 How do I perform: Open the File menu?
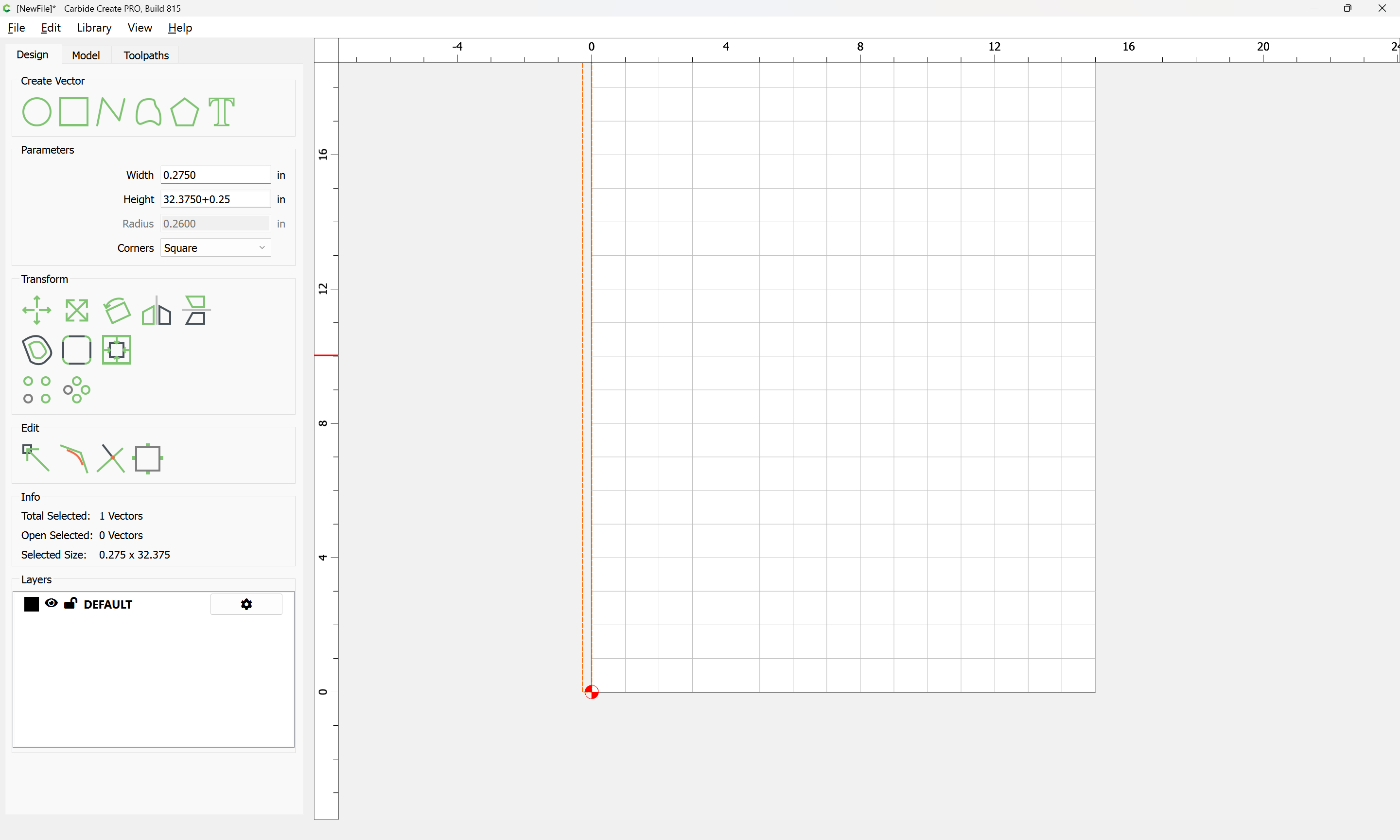(x=17, y=27)
